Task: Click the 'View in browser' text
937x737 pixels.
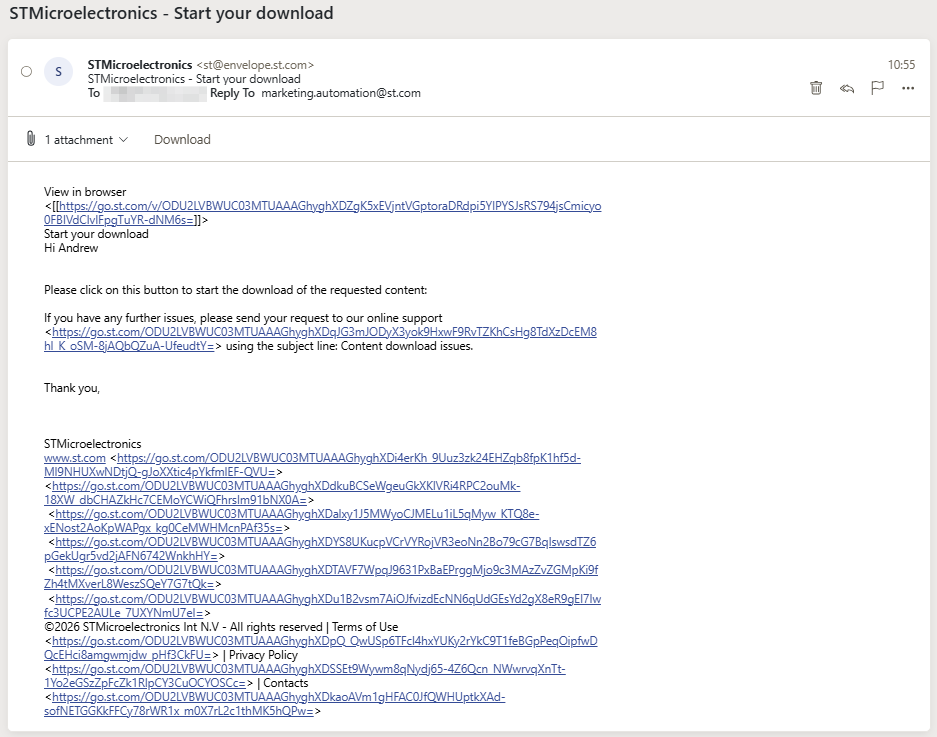Action: click(85, 192)
